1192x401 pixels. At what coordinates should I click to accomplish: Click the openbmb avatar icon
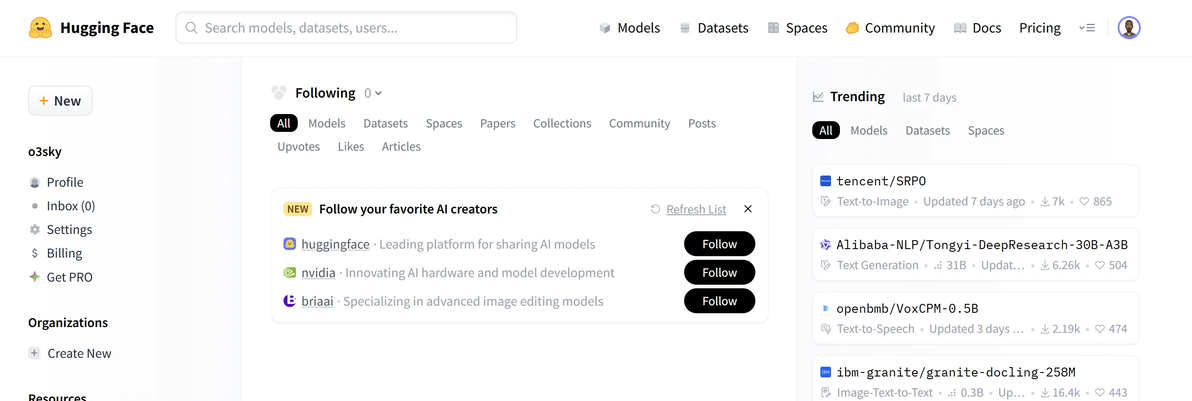pos(826,309)
